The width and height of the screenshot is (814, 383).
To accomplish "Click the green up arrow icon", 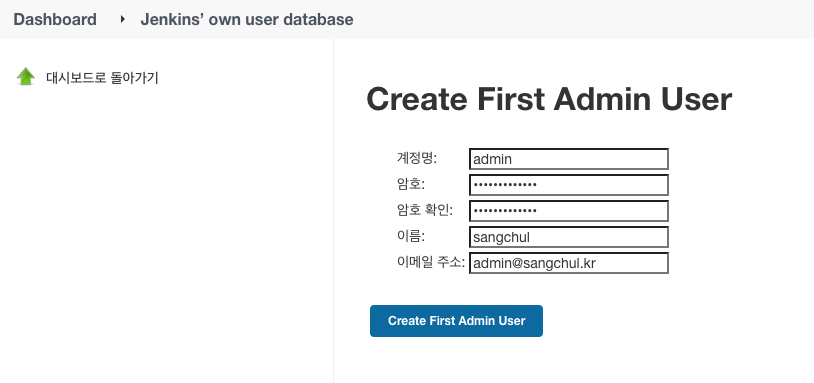I will (x=25, y=77).
